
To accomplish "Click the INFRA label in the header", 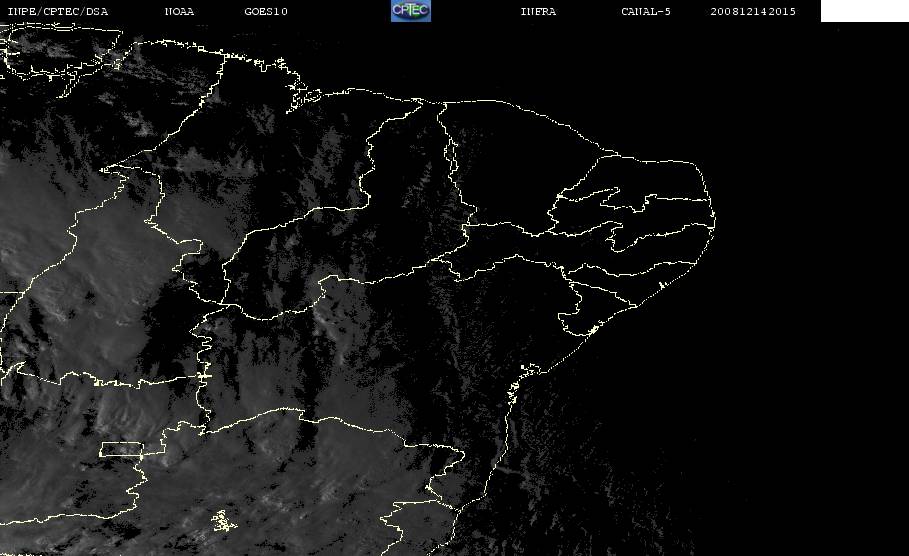I will click(x=538, y=12).
